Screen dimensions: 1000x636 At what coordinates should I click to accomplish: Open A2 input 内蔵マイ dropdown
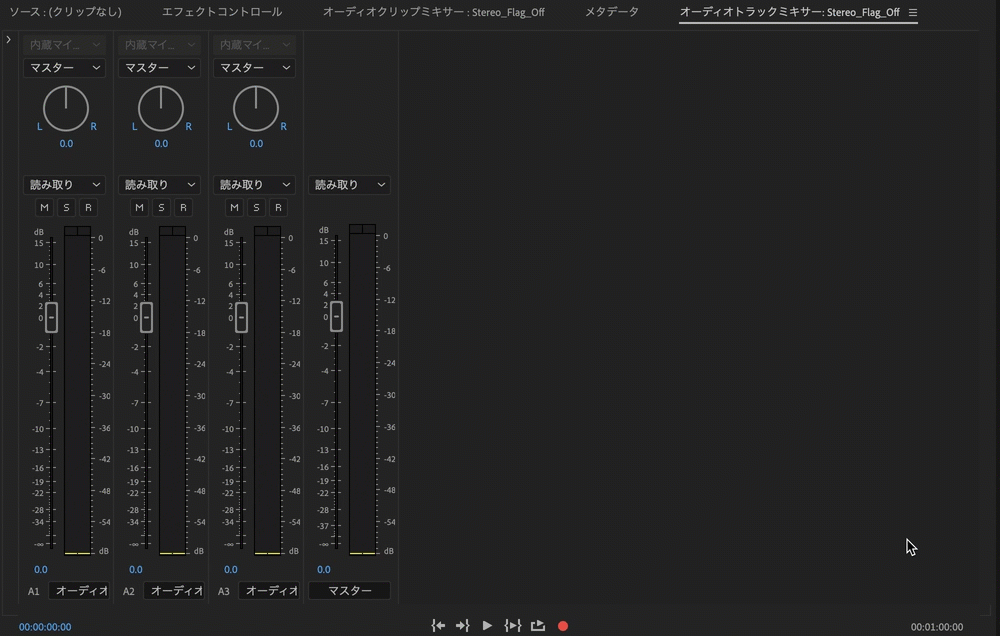(x=159, y=45)
